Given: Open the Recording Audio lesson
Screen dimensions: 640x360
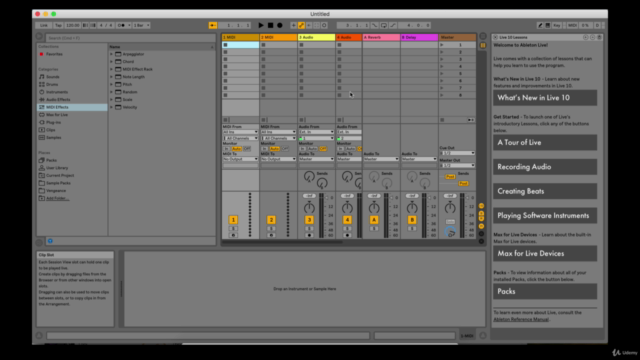Looking at the screenshot, I should point(545,167).
